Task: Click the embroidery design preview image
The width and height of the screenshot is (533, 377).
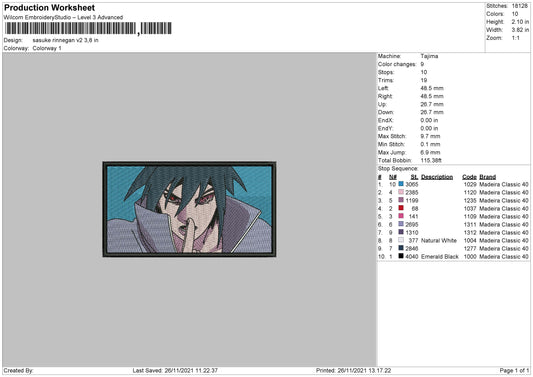Action: coord(189,209)
